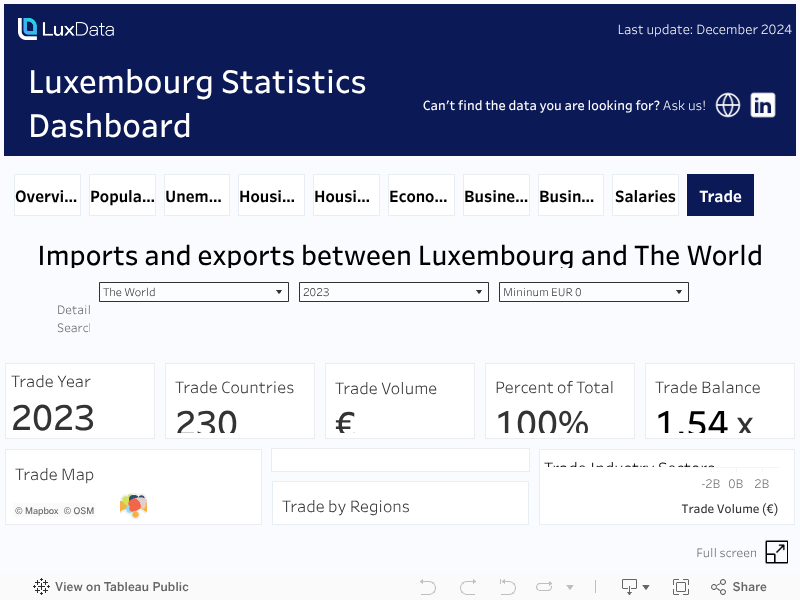
Task: Click the View on Tableau Public icon
Action: pos(41,587)
